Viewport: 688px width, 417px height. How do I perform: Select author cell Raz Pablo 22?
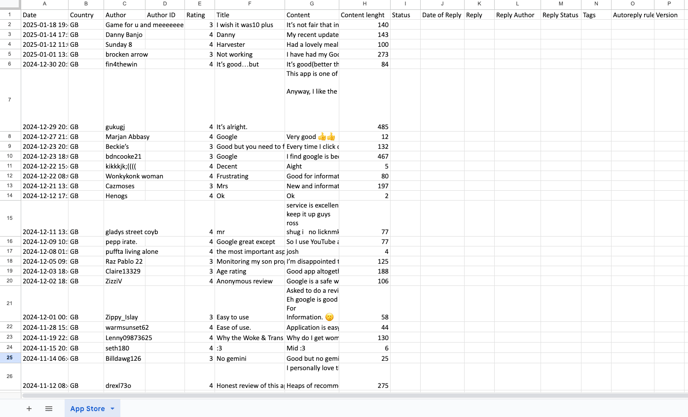124,261
